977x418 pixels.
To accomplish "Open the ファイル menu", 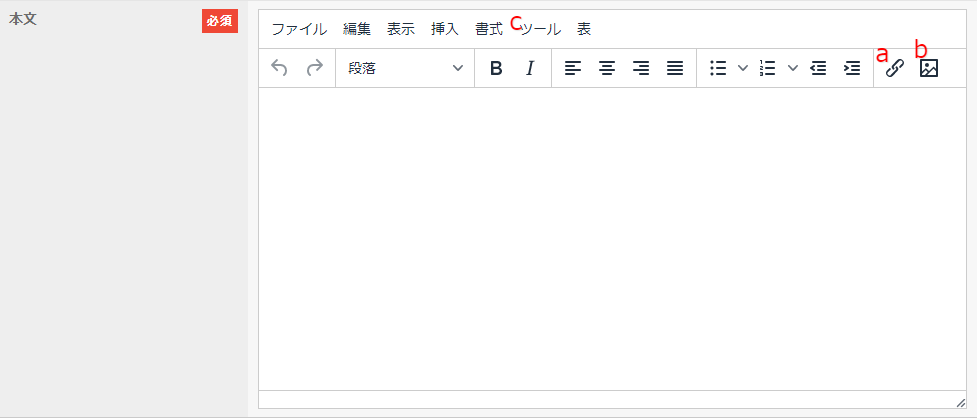I will 299,29.
